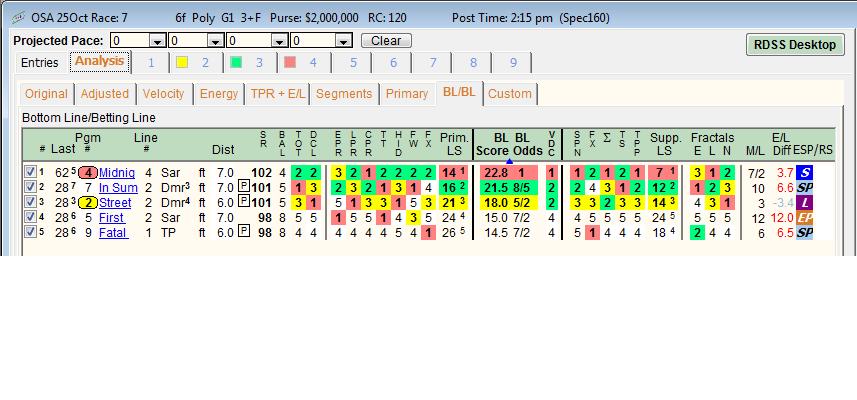Open race tab 2 with yellow marker
The image size is (857, 400).
pos(197,63)
